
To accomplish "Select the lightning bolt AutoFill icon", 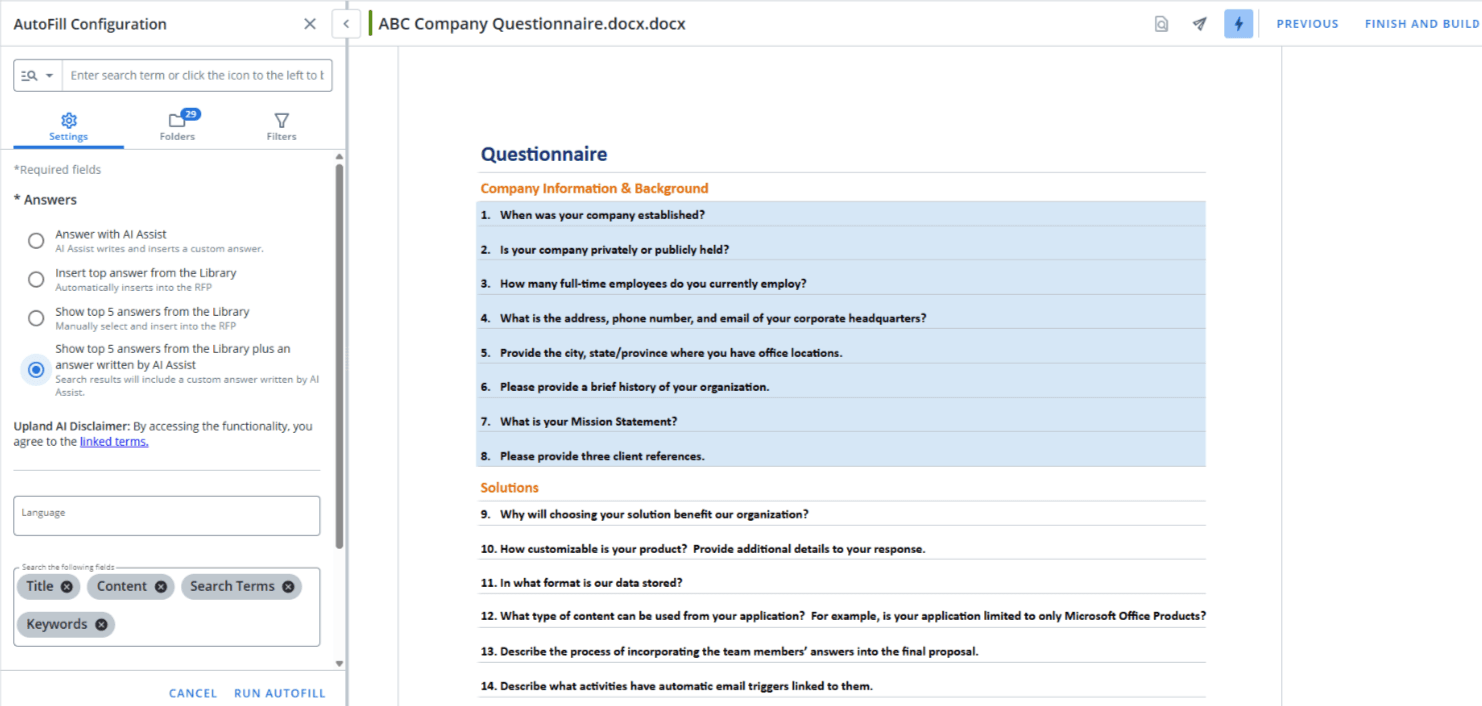I will point(1239,23).
